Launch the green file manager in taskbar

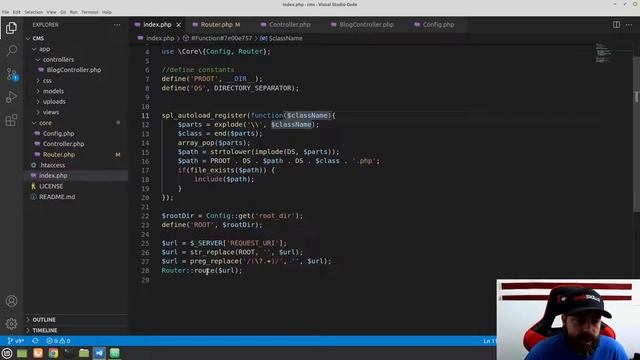click(x=22, y=353)
